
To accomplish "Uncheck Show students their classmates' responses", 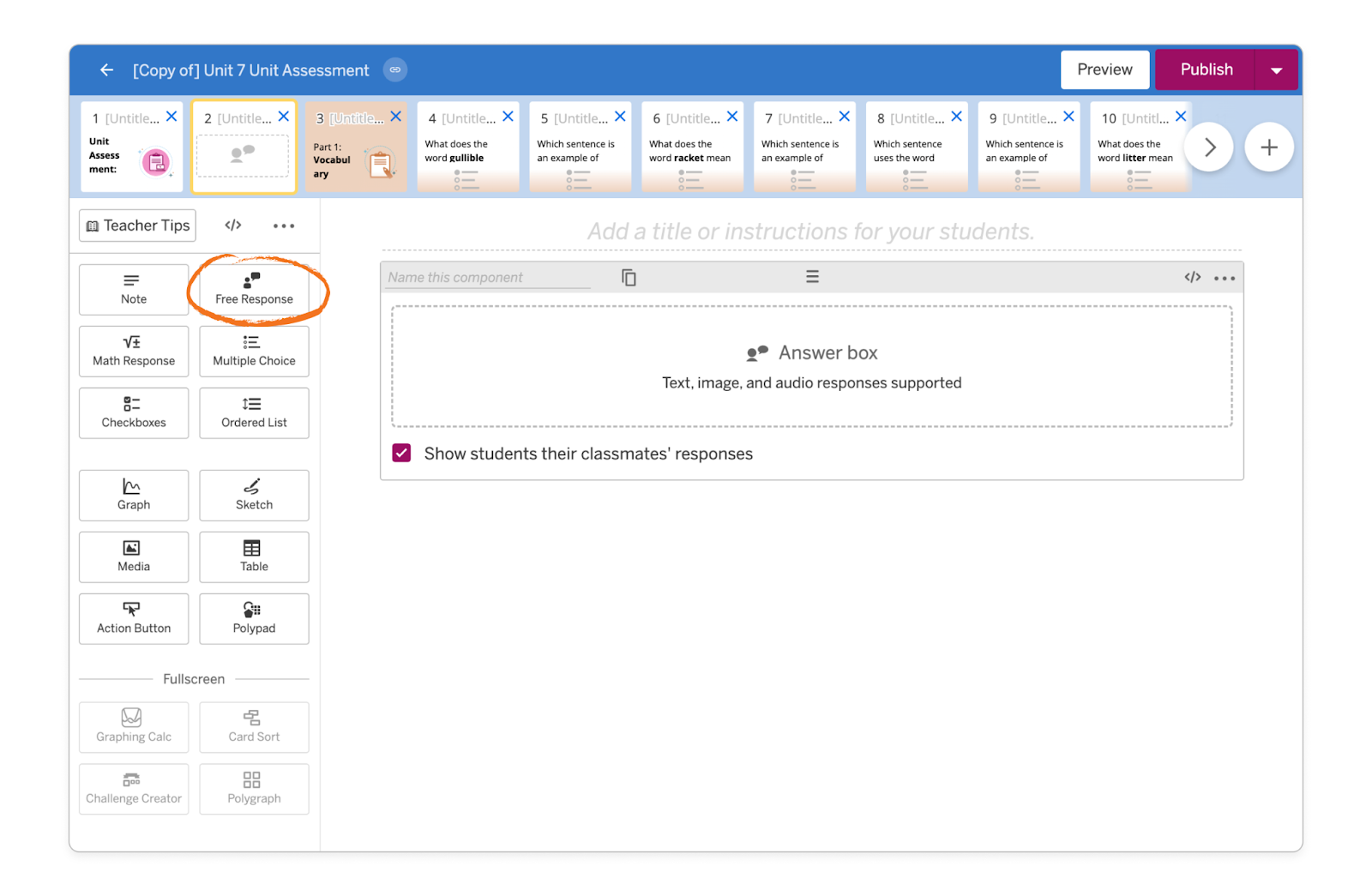I will (400, 453).
